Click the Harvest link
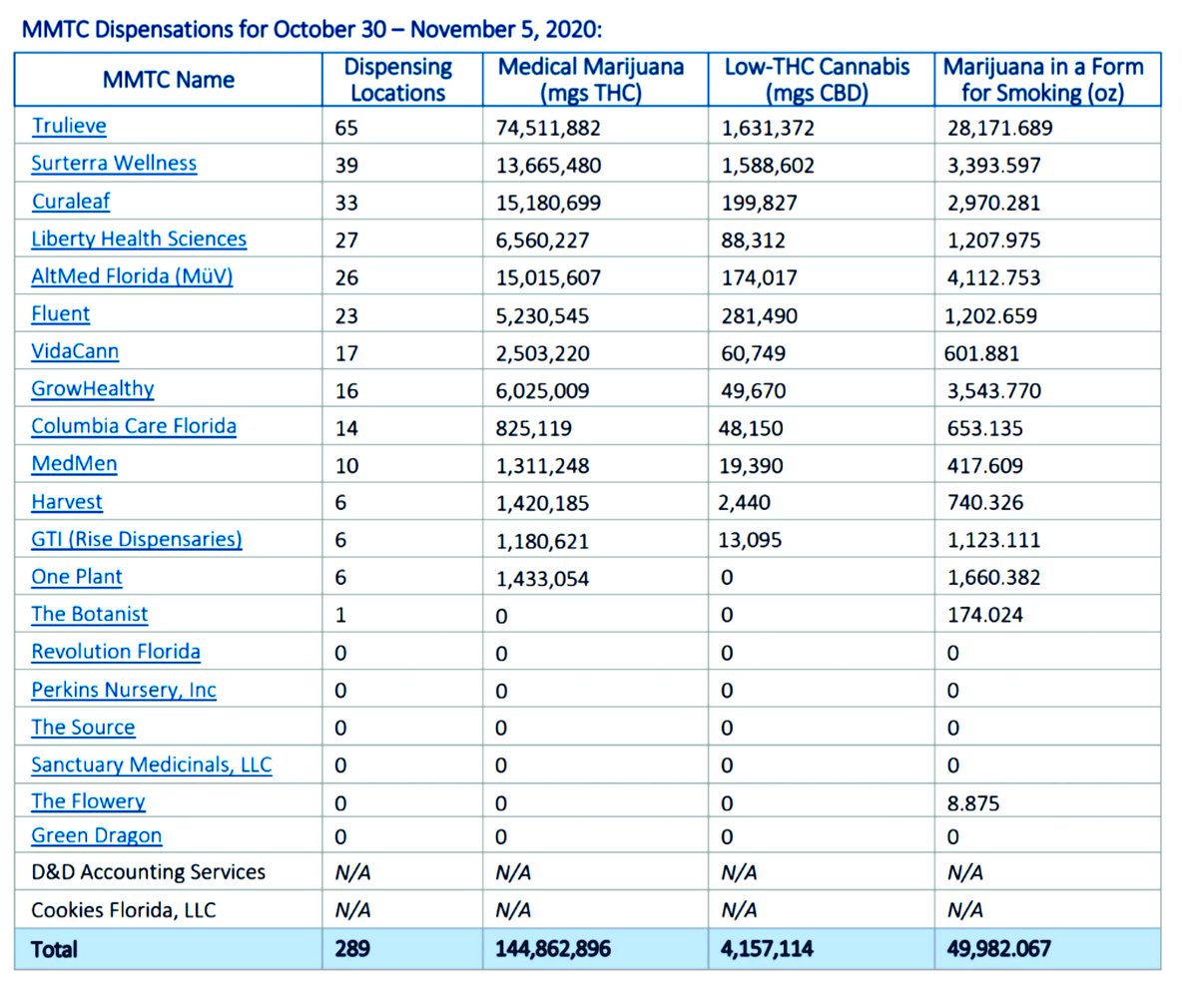 point(67,502)
